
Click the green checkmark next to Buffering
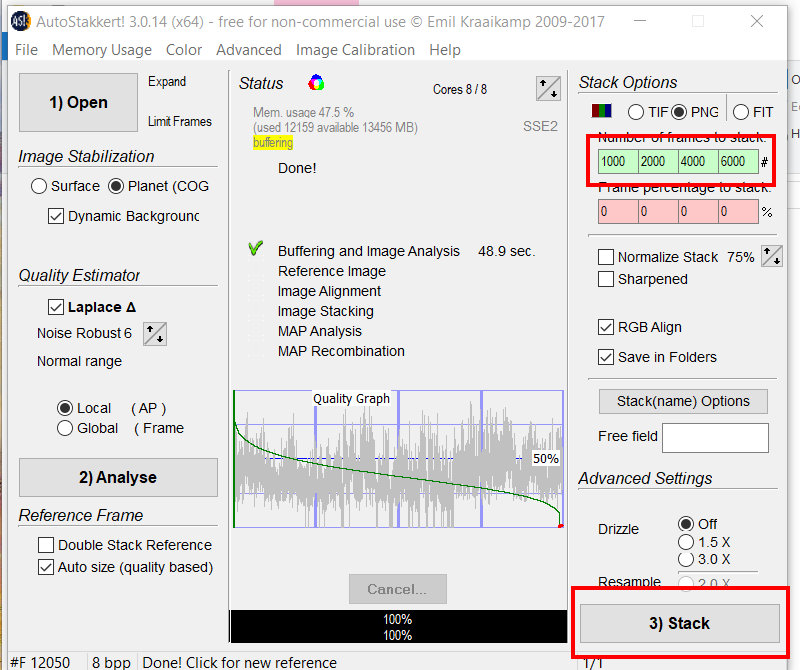coord(256,248)
